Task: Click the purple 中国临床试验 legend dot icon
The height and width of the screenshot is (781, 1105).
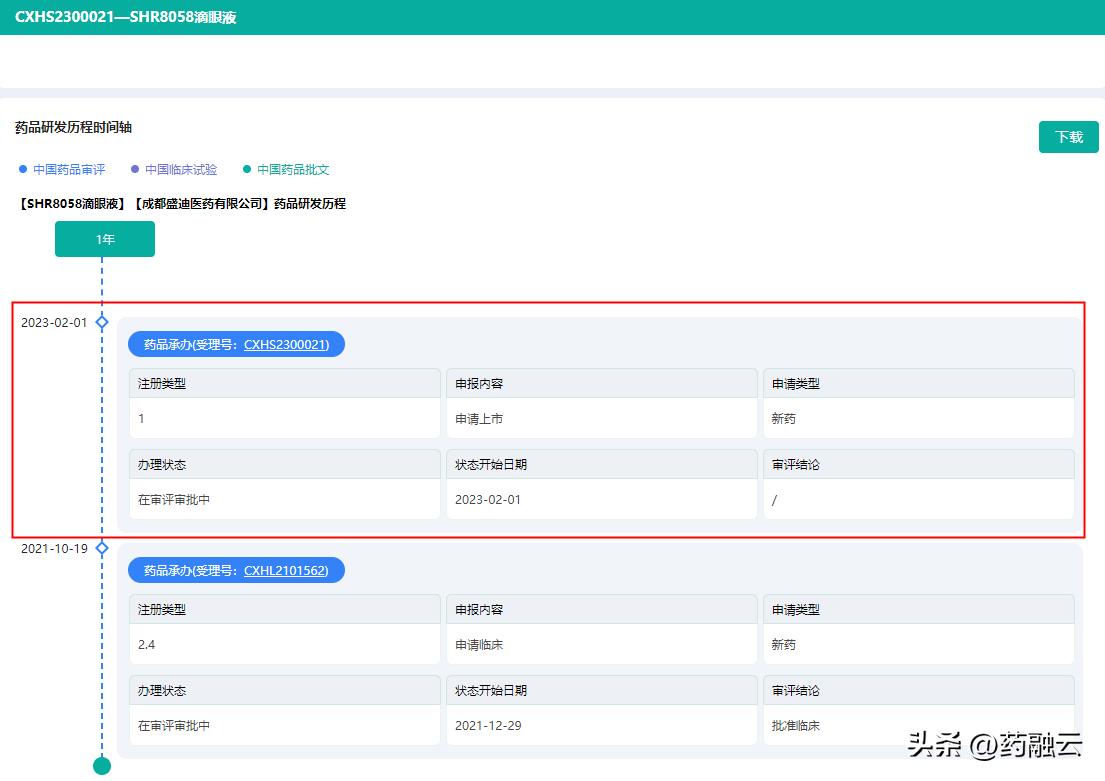Action: (x=134, y=169)
